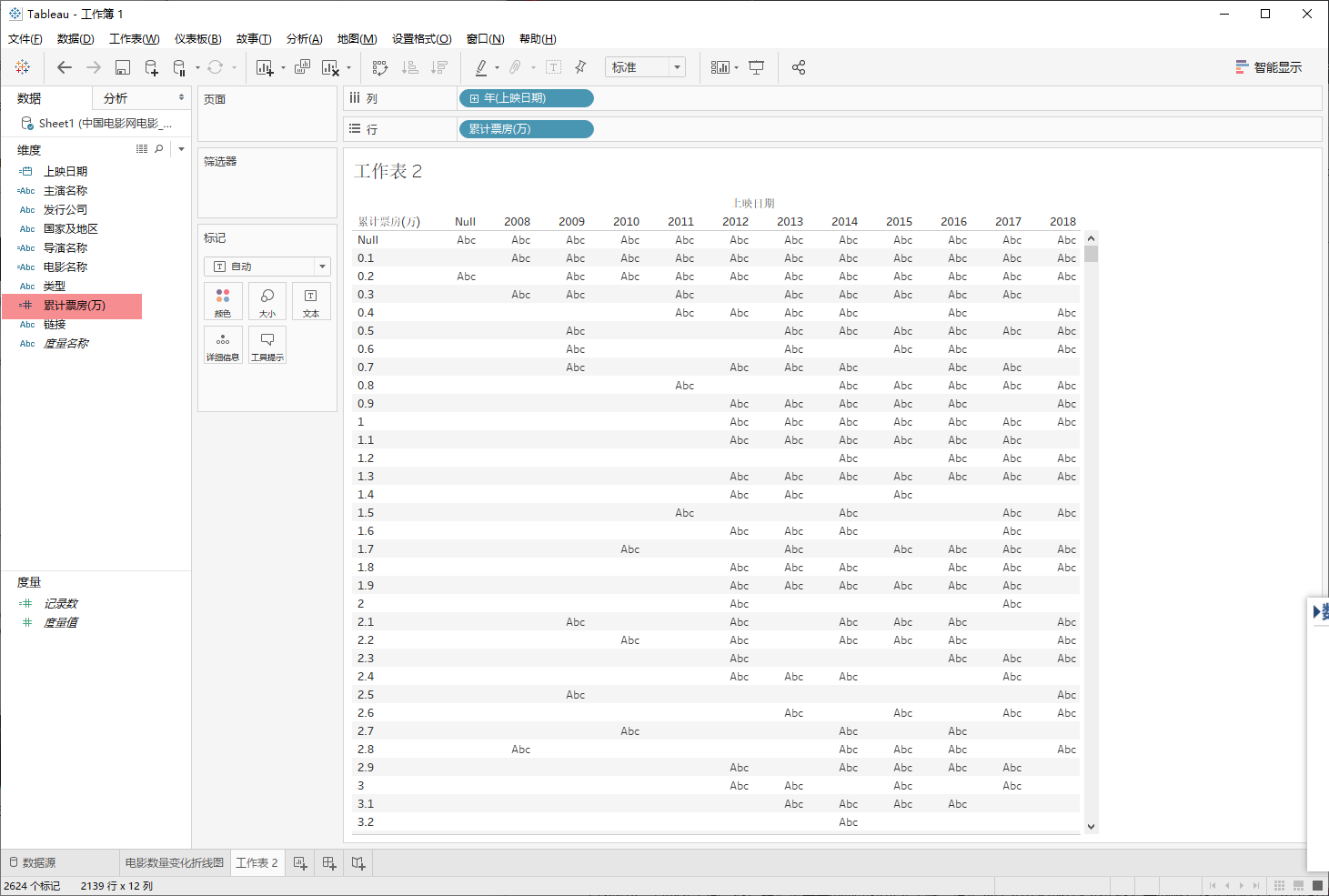Expand the highlight icon dropdown arrow

click(x=497, y=67)
